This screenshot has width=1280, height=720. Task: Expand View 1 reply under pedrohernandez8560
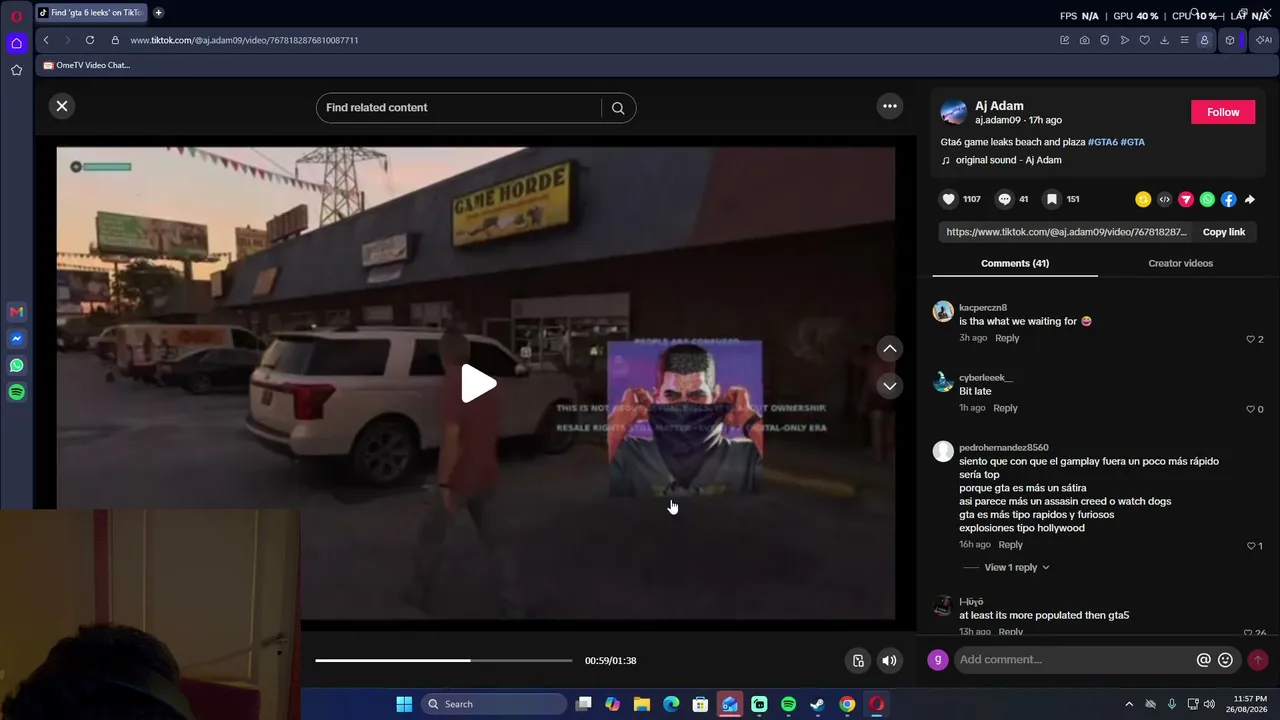coord(1017,567)
